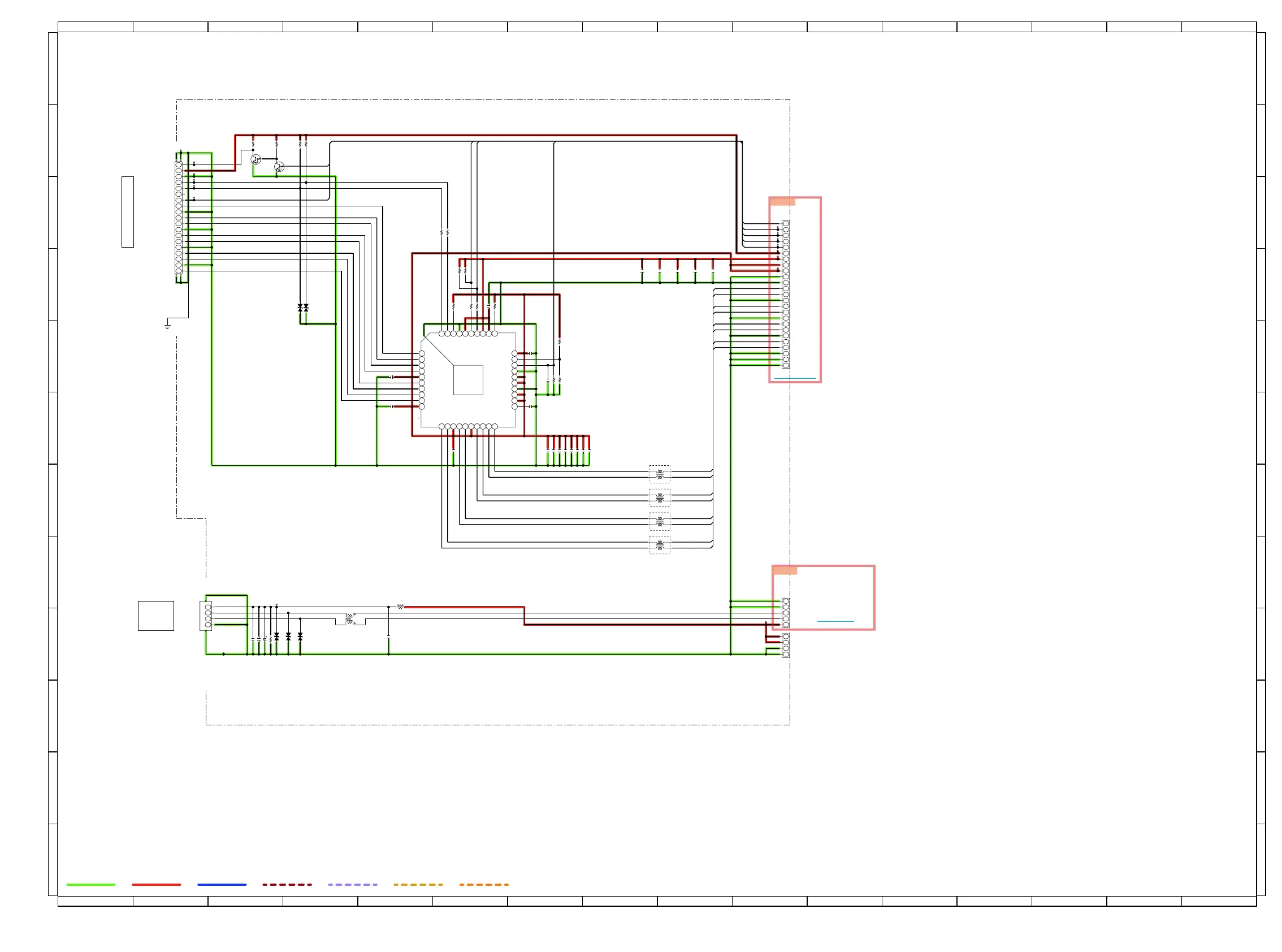Select the right transistor symbol near top
The width and height of the screenshot is (1282, 952).
(x=279, y=167)
